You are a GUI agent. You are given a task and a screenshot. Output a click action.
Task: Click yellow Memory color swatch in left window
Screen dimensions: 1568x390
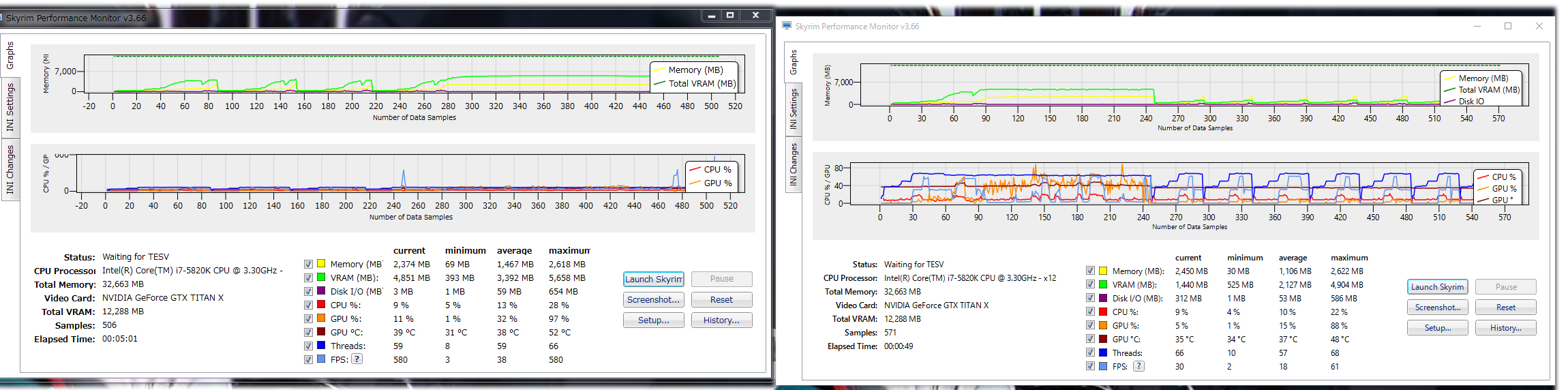pos(321,264)
